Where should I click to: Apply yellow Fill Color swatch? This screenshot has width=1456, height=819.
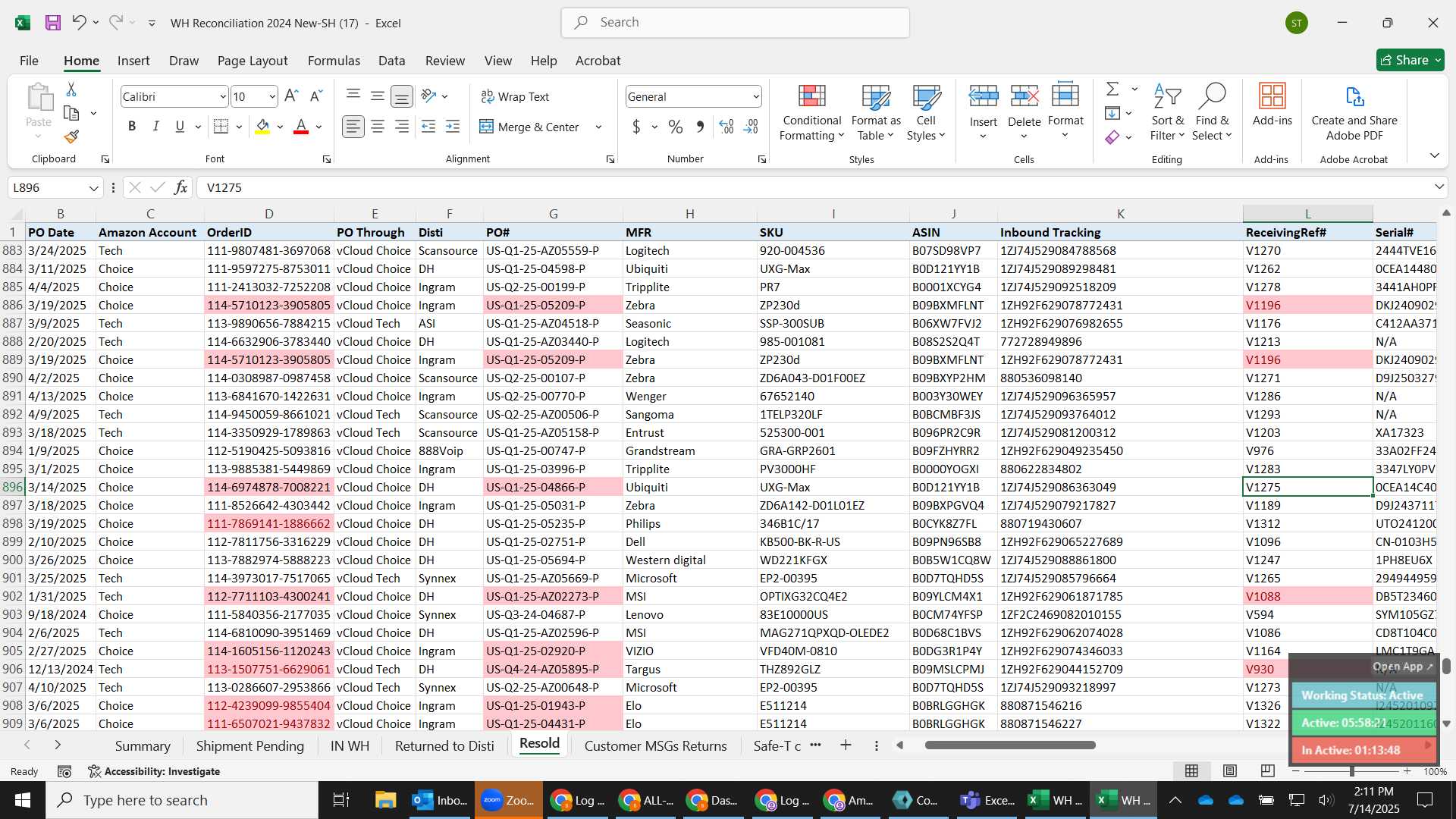point(262,127)
